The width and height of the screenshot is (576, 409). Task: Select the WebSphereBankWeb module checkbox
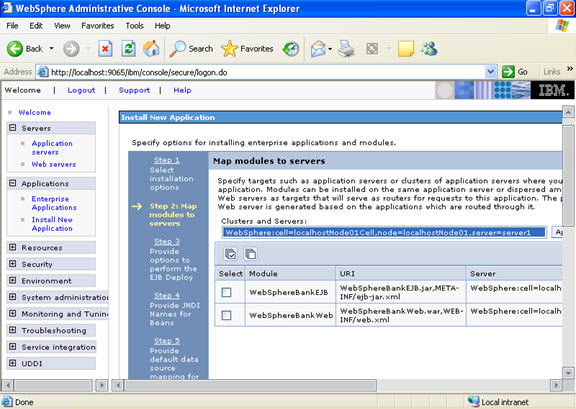click(227, 315)
